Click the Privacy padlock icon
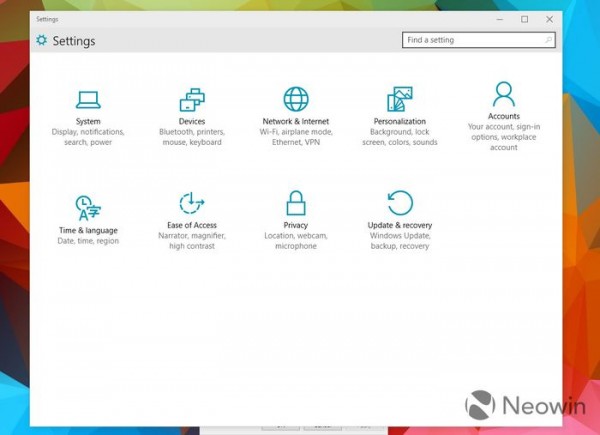The image size is (600, 435). 296,204
